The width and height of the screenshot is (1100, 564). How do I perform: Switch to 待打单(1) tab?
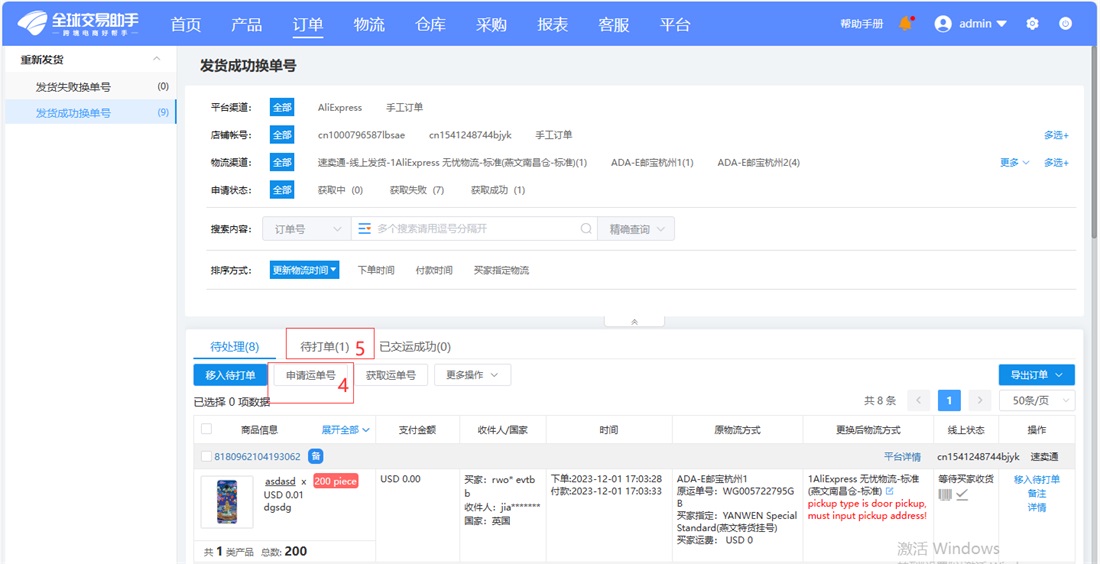tap(324, 347)
